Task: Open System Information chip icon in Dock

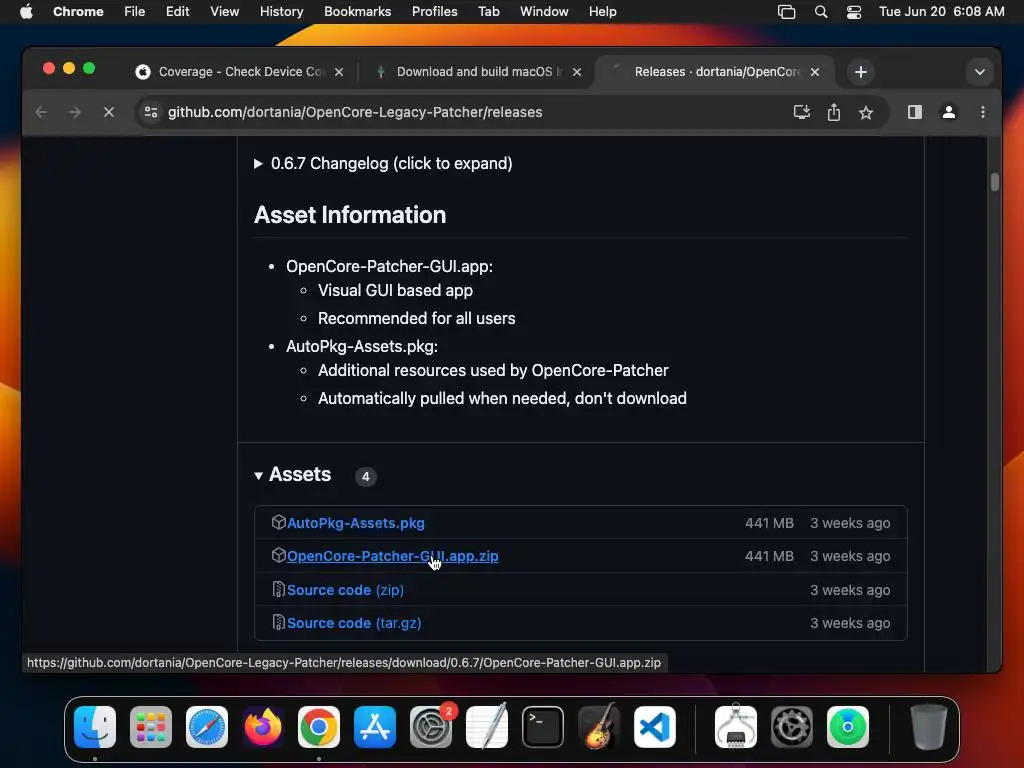Action: tap(736, 727)
